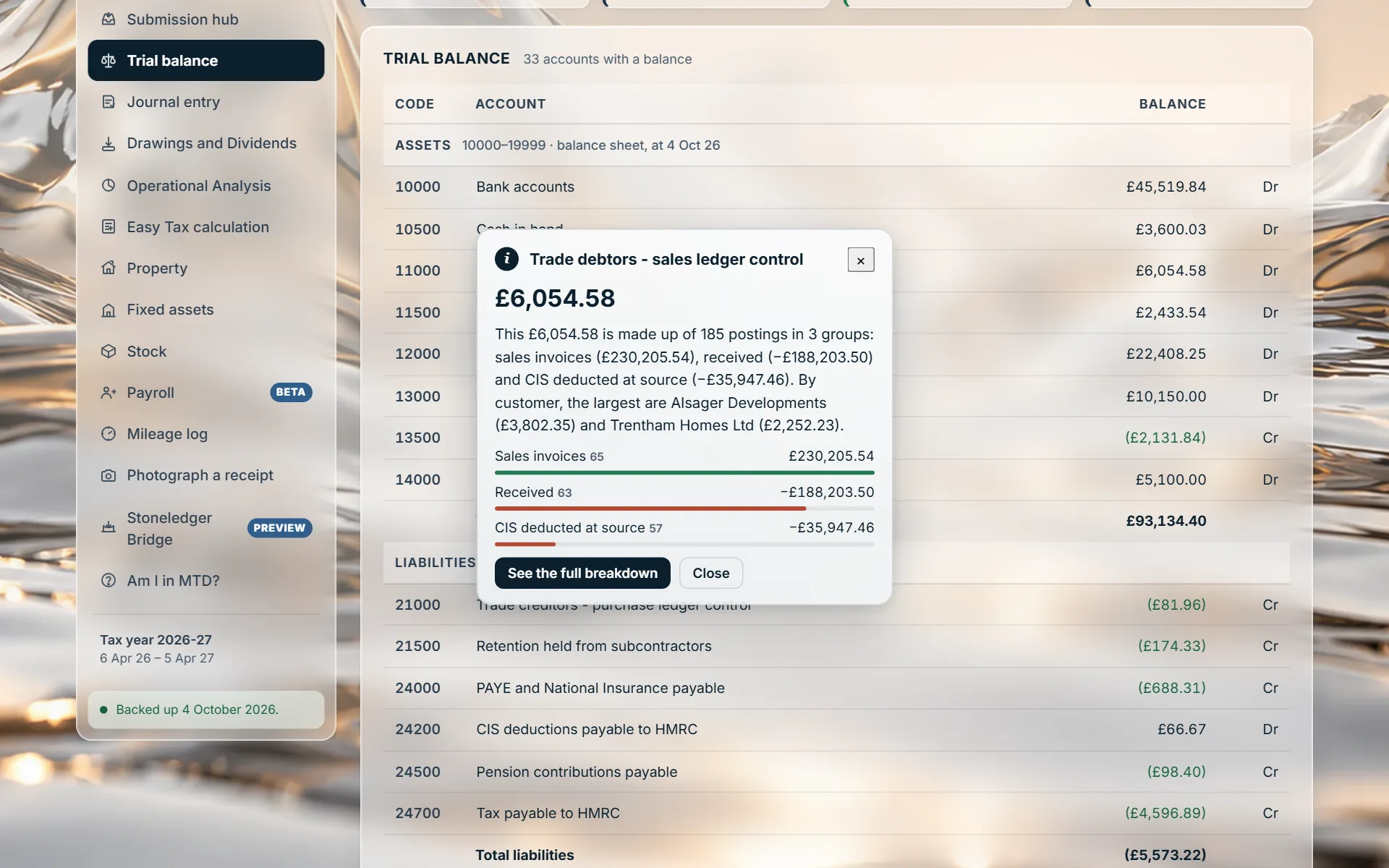
Task: Click the Am I in MTD question icon
Action: [109, 581]
